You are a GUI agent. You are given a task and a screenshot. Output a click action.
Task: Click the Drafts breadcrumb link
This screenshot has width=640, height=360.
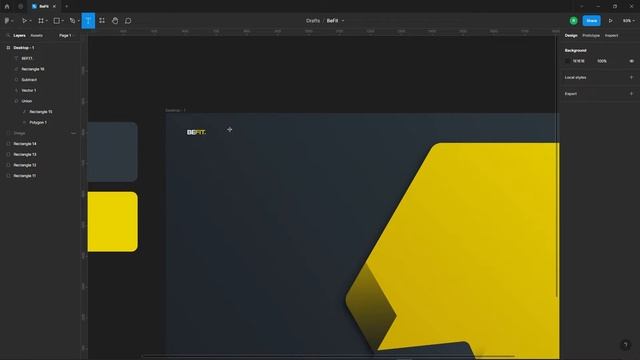point(313,20)
